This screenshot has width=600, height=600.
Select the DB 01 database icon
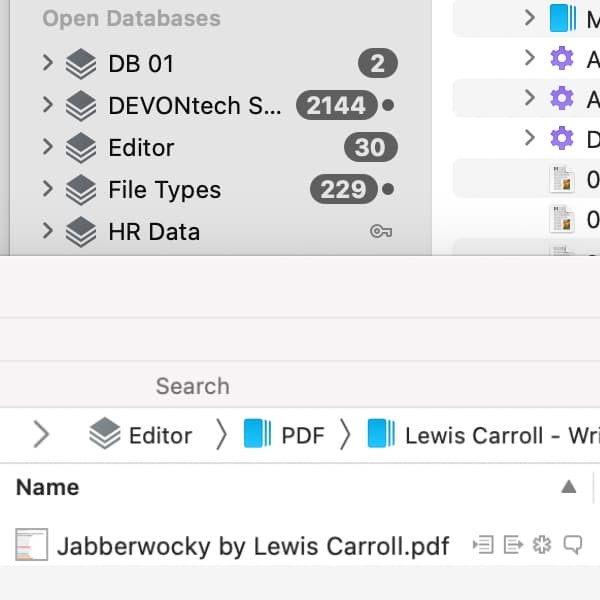point(81,64)
